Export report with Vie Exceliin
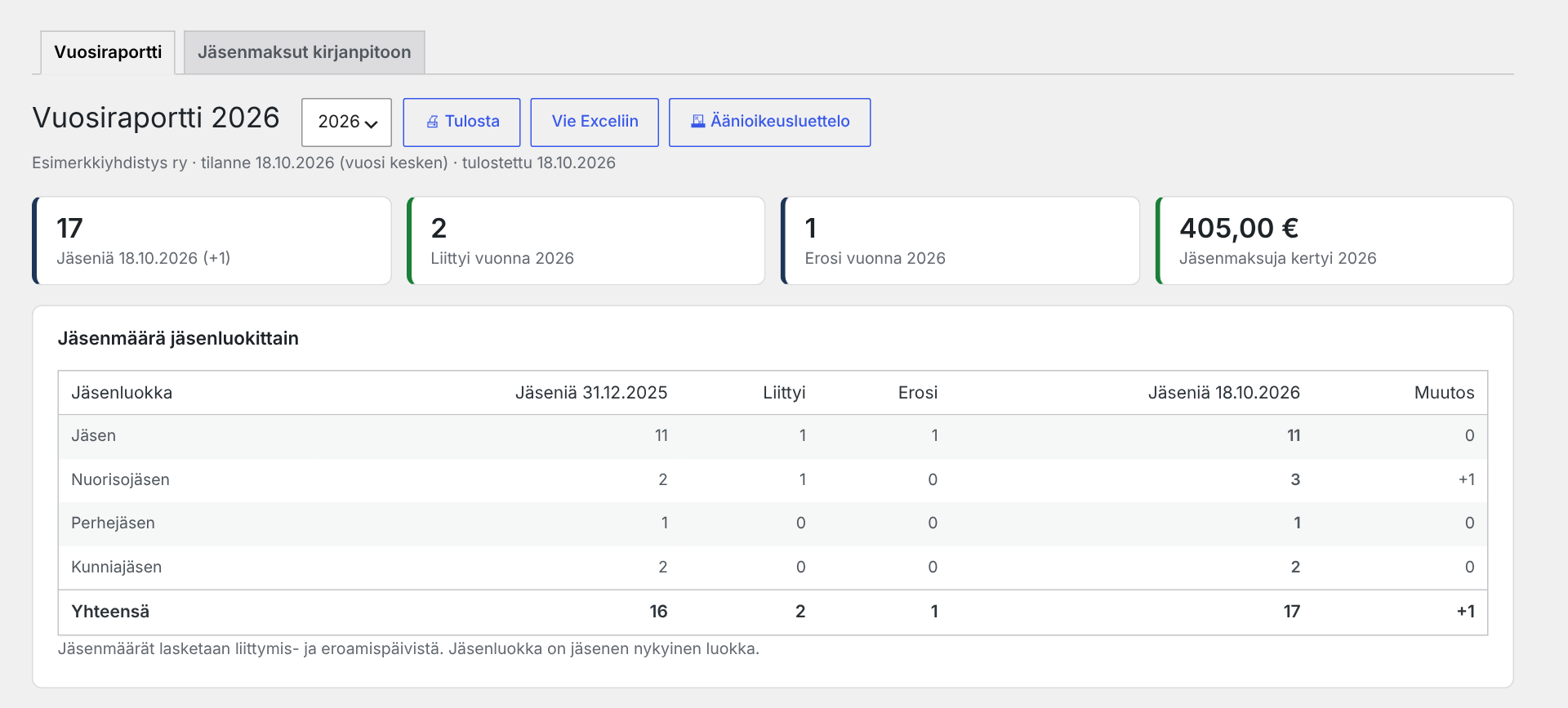This screenshot has width=1568, height=708. coord(595,122)
